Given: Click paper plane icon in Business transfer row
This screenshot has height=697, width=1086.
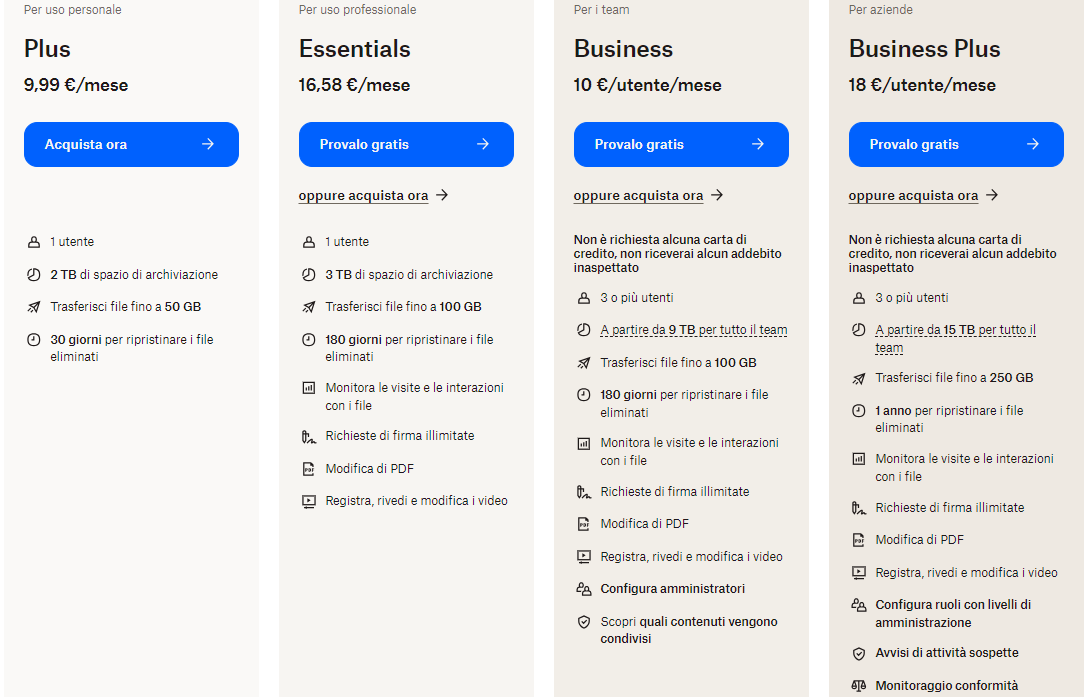Looking at the screenshot, I should 584,362.
